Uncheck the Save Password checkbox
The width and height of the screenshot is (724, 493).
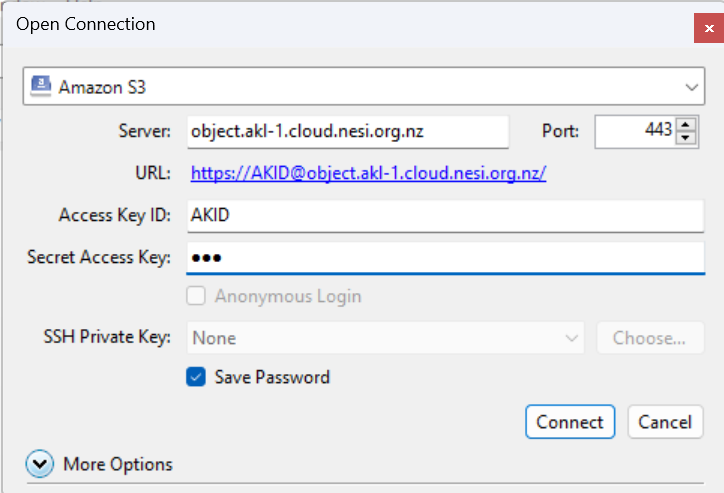[x=197, y=377]
